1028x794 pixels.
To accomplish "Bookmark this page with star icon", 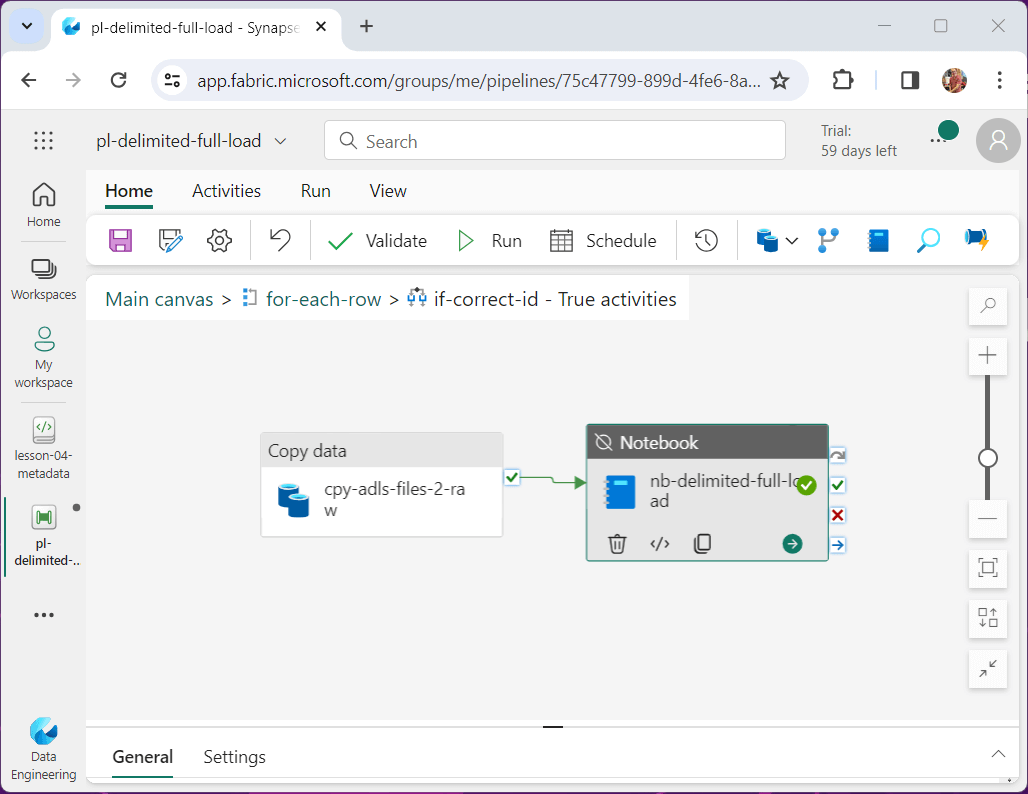I will 780,81.
